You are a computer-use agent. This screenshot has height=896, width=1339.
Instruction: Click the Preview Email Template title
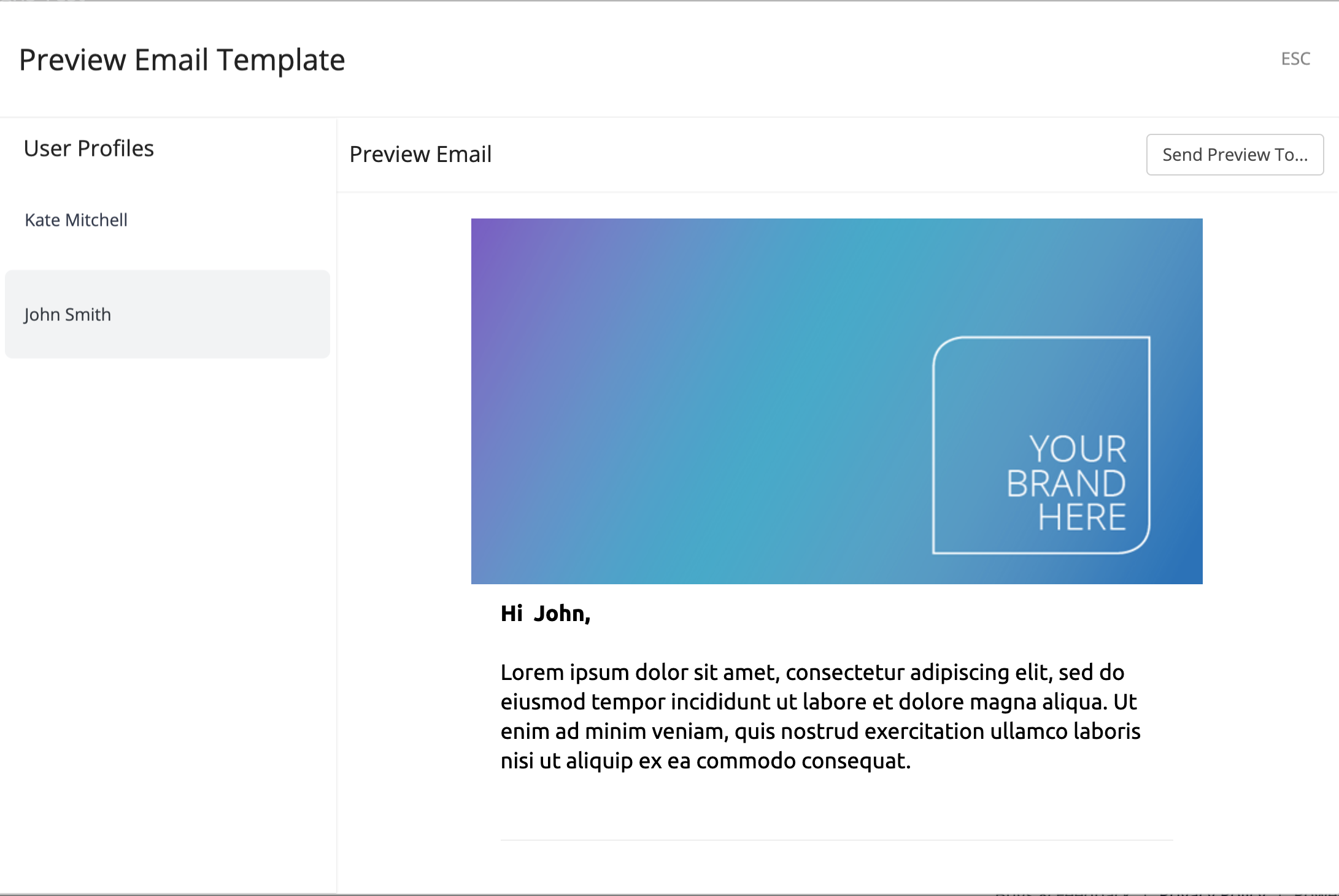182,60
